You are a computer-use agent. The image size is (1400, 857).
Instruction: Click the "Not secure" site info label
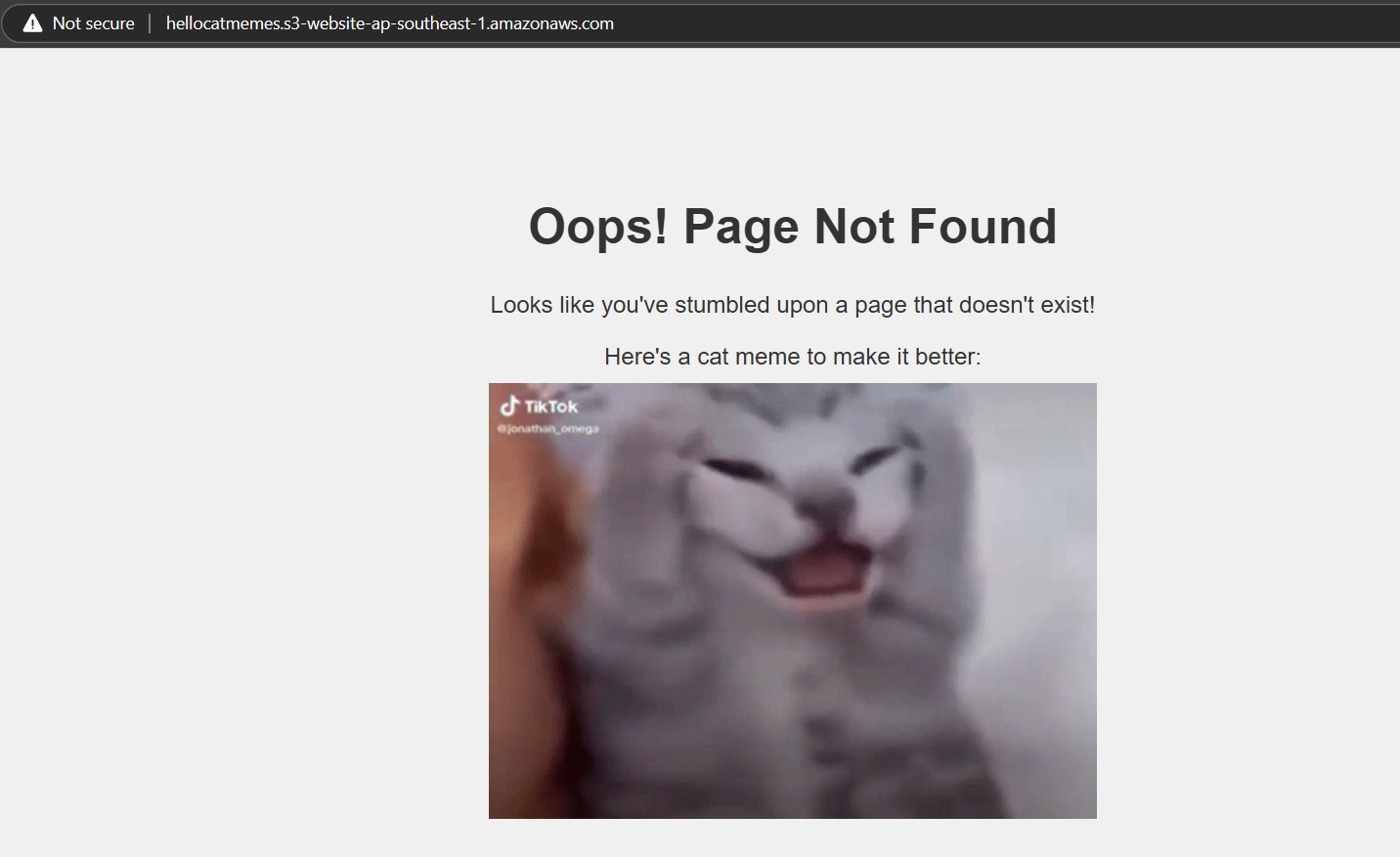[93, 23]
